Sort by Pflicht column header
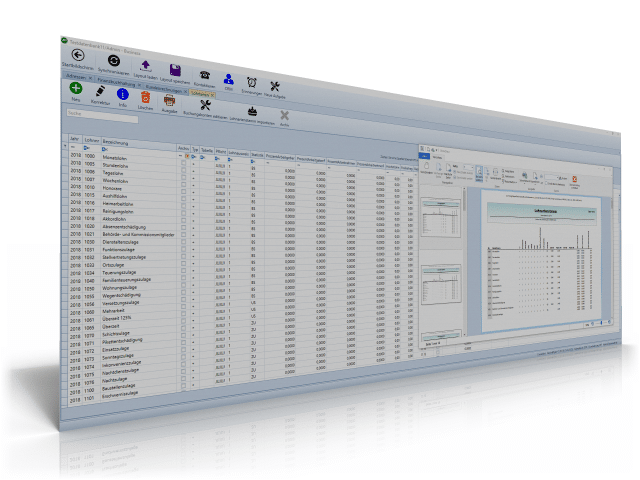640x480 pixels. click(x=220, y=151)
